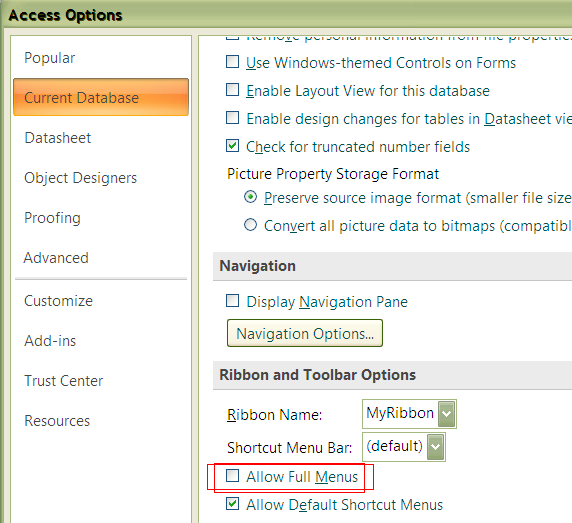This screenshot has width=572, height=523.
Task: Toggle Display Navigation Pane checkbox
Action: click(232, 301)
